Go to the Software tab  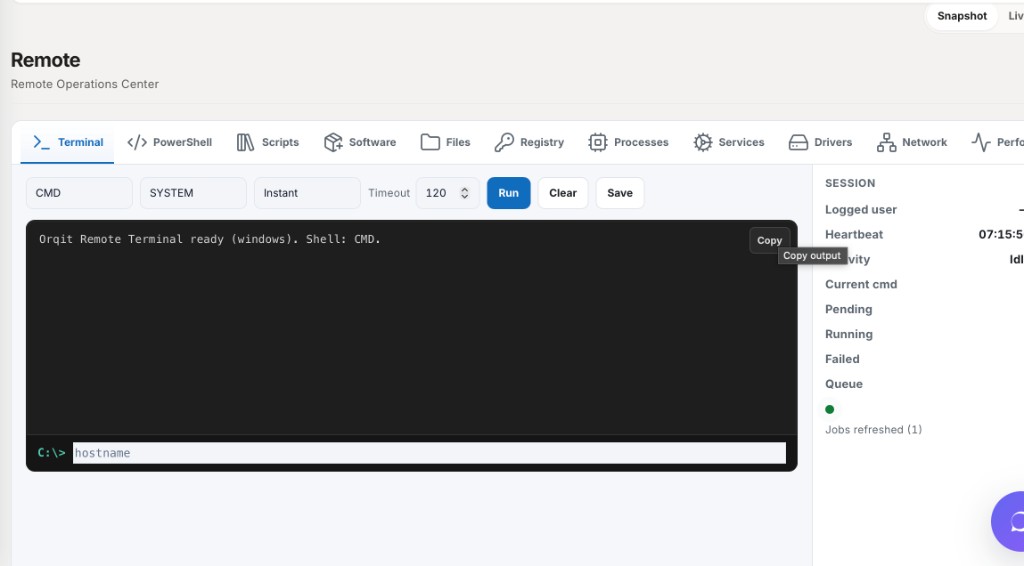point(360,142)
